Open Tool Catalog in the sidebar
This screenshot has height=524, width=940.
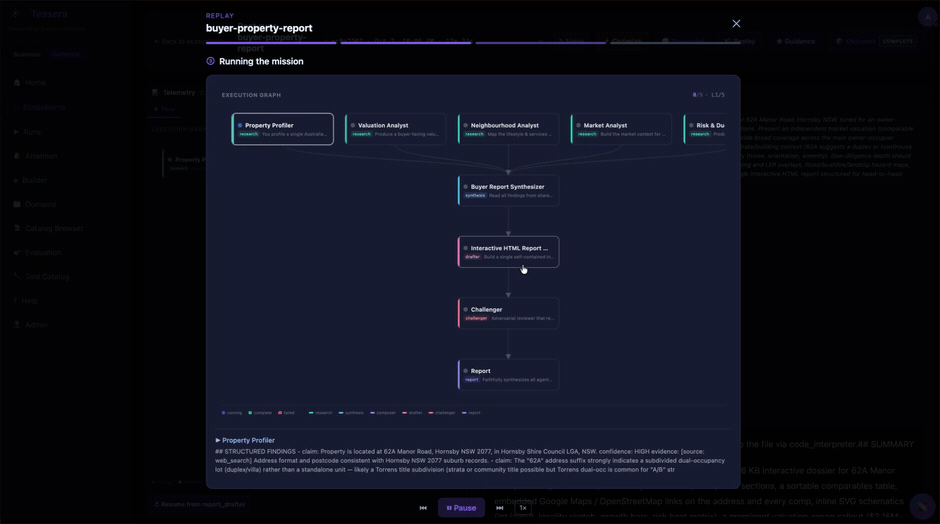point(47,276)
